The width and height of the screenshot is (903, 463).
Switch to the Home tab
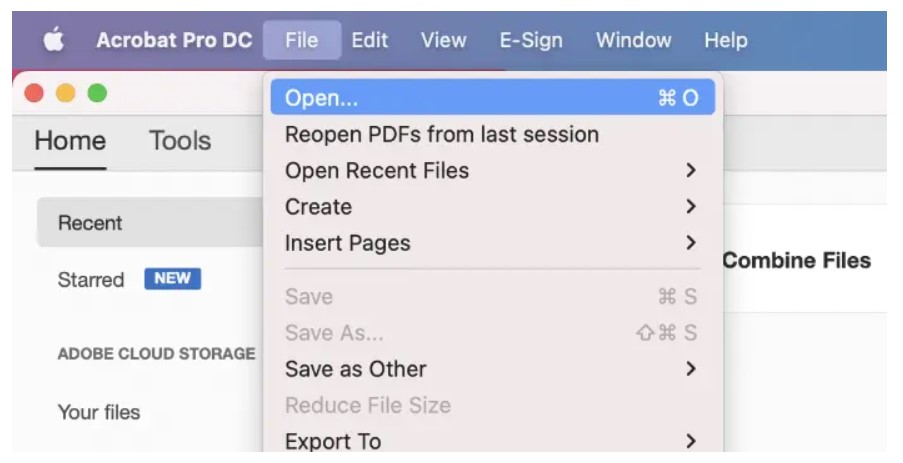click(70, 141)
